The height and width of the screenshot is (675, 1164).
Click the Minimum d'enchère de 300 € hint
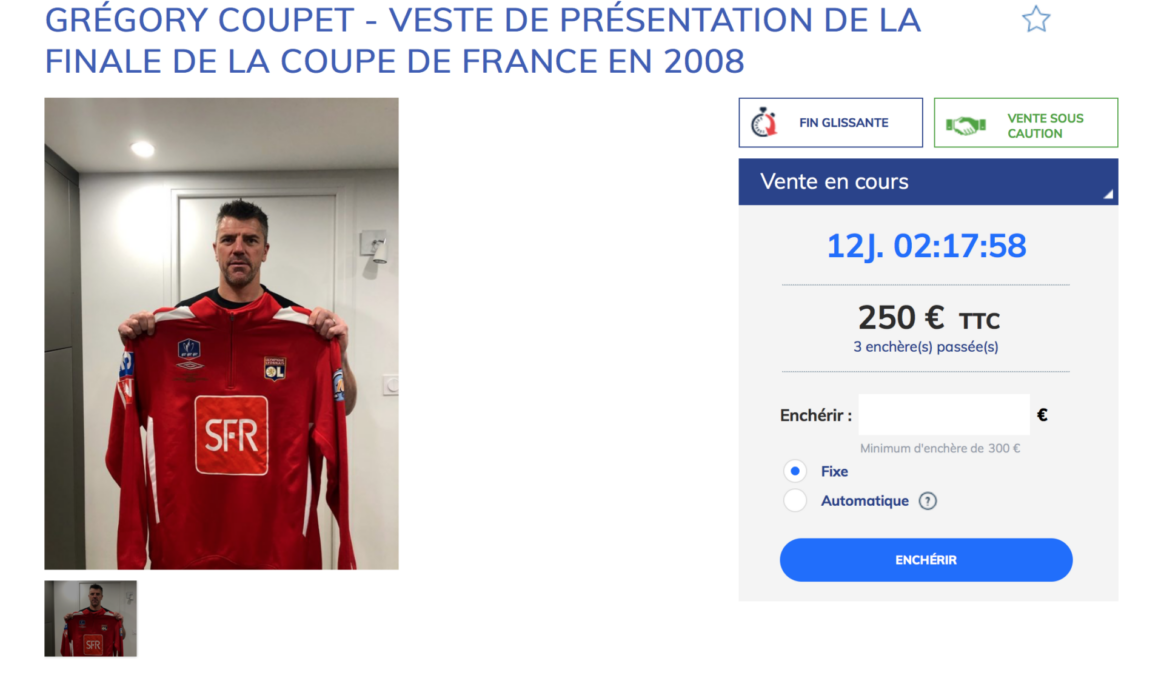click(x=940, y=449)
